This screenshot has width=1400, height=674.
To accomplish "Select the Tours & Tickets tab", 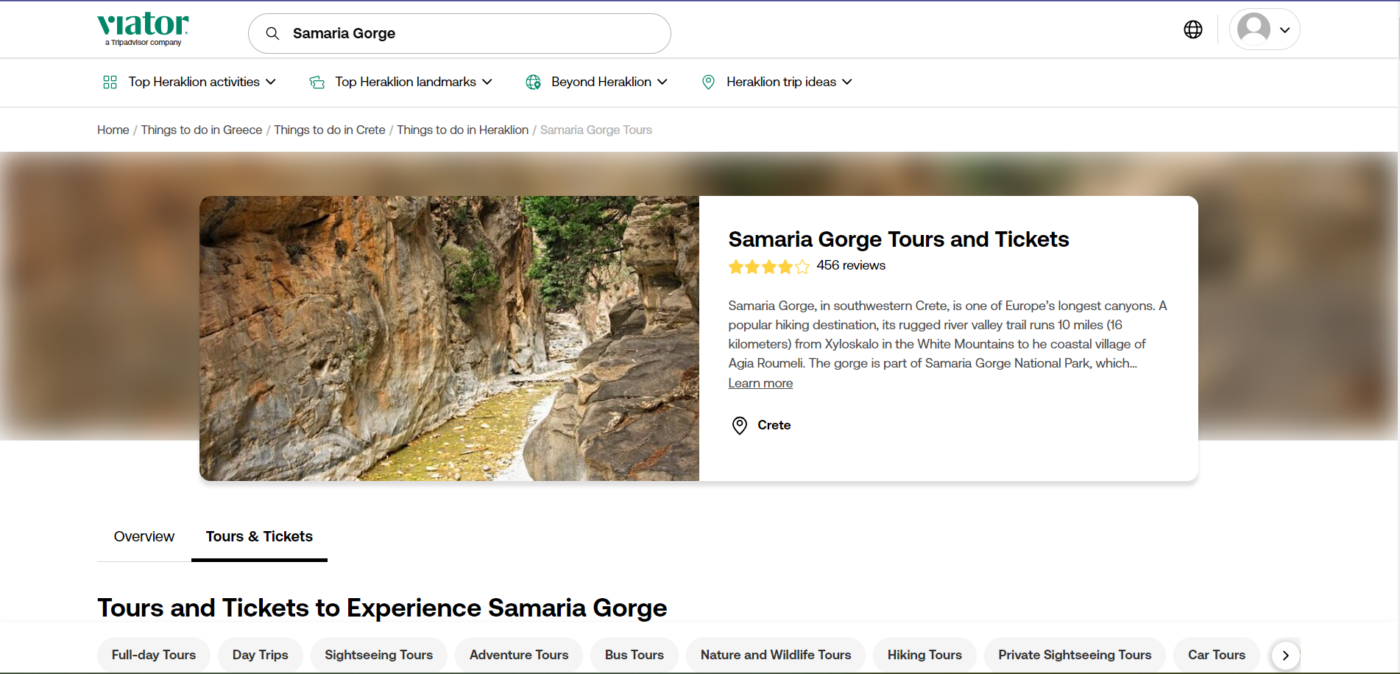I will tap(259, 537).
